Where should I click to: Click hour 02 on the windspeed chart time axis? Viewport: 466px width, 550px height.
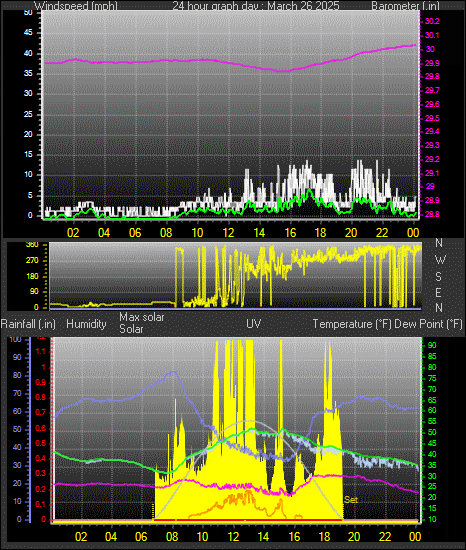(x=73, y=233)
